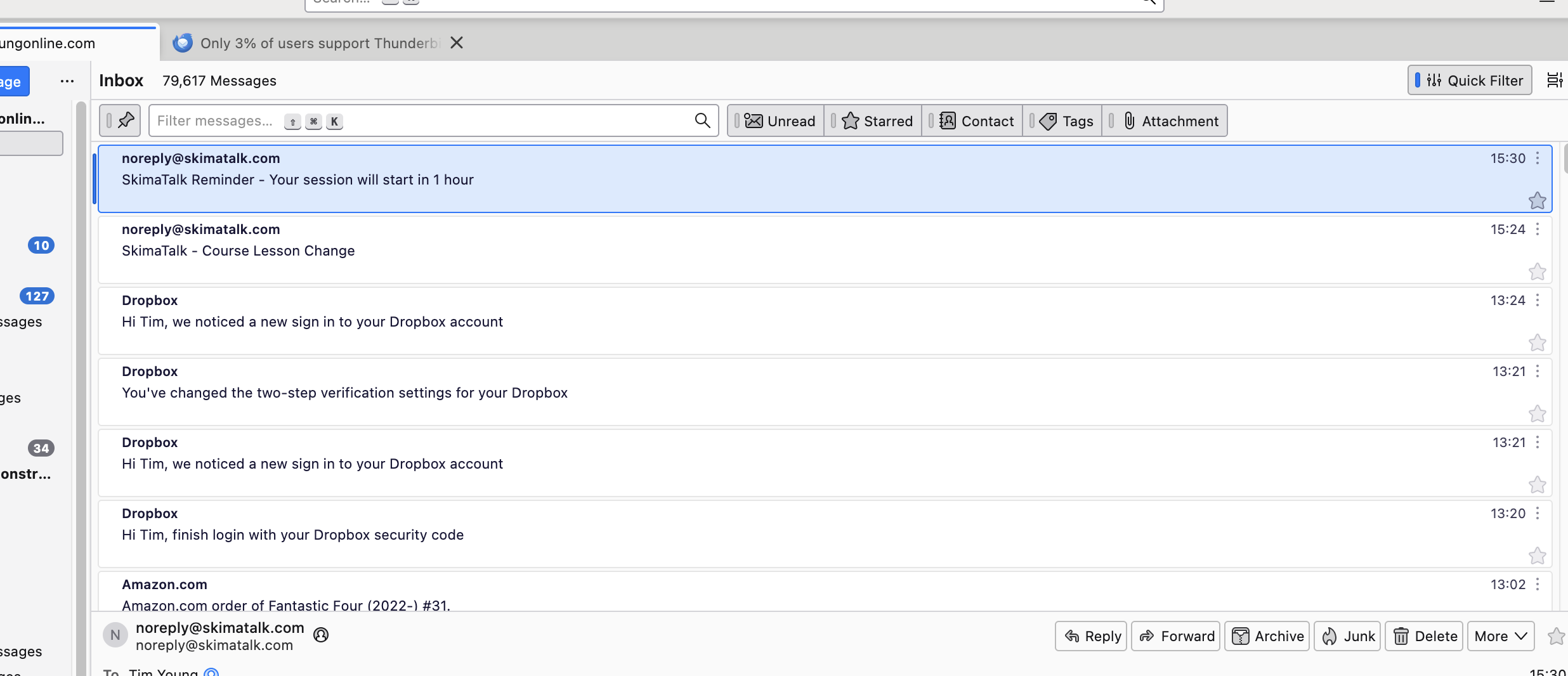Open options menu for two-step verification message
The width and height of the screenshot is (1568, 676).
tap(1538, 371)
